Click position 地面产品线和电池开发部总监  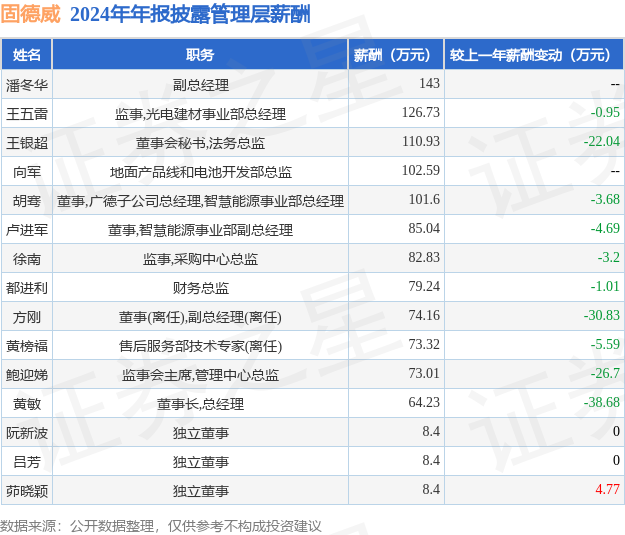[200, 172]
